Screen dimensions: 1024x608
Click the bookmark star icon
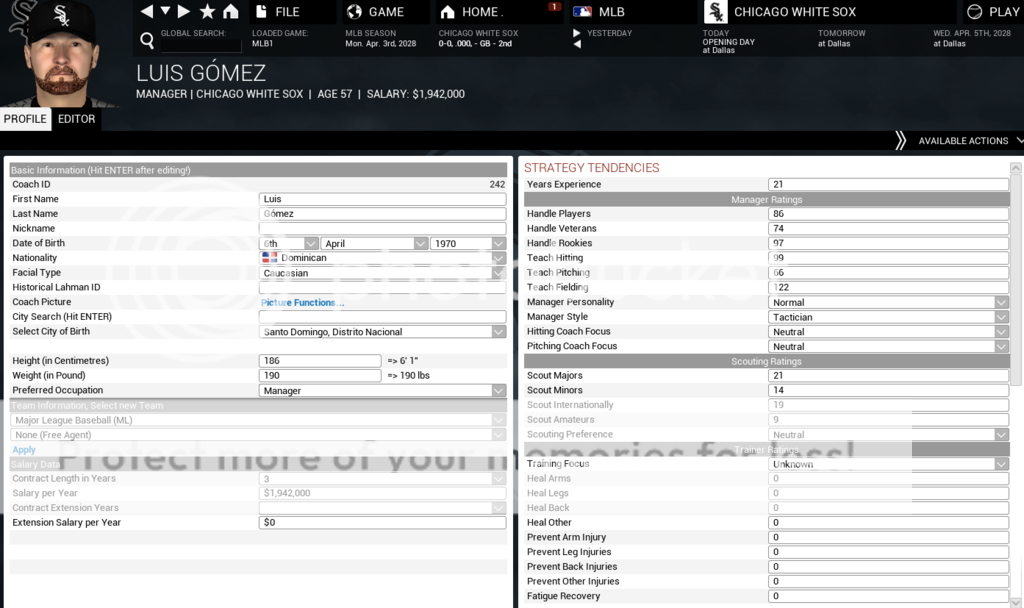pos(208,12)
